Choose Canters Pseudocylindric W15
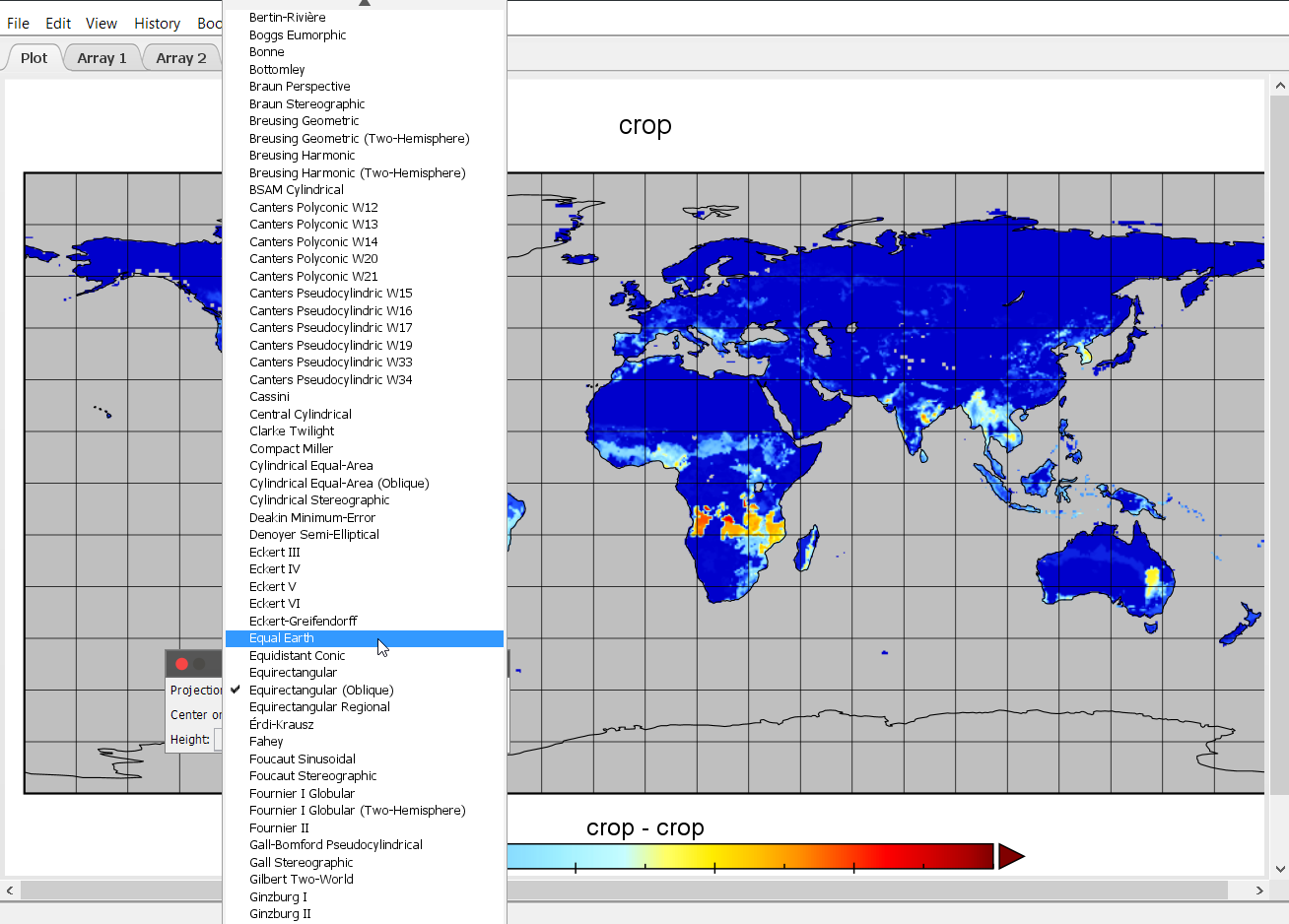Viewport: 1289px width, 924px height. [x=365, y=294]
